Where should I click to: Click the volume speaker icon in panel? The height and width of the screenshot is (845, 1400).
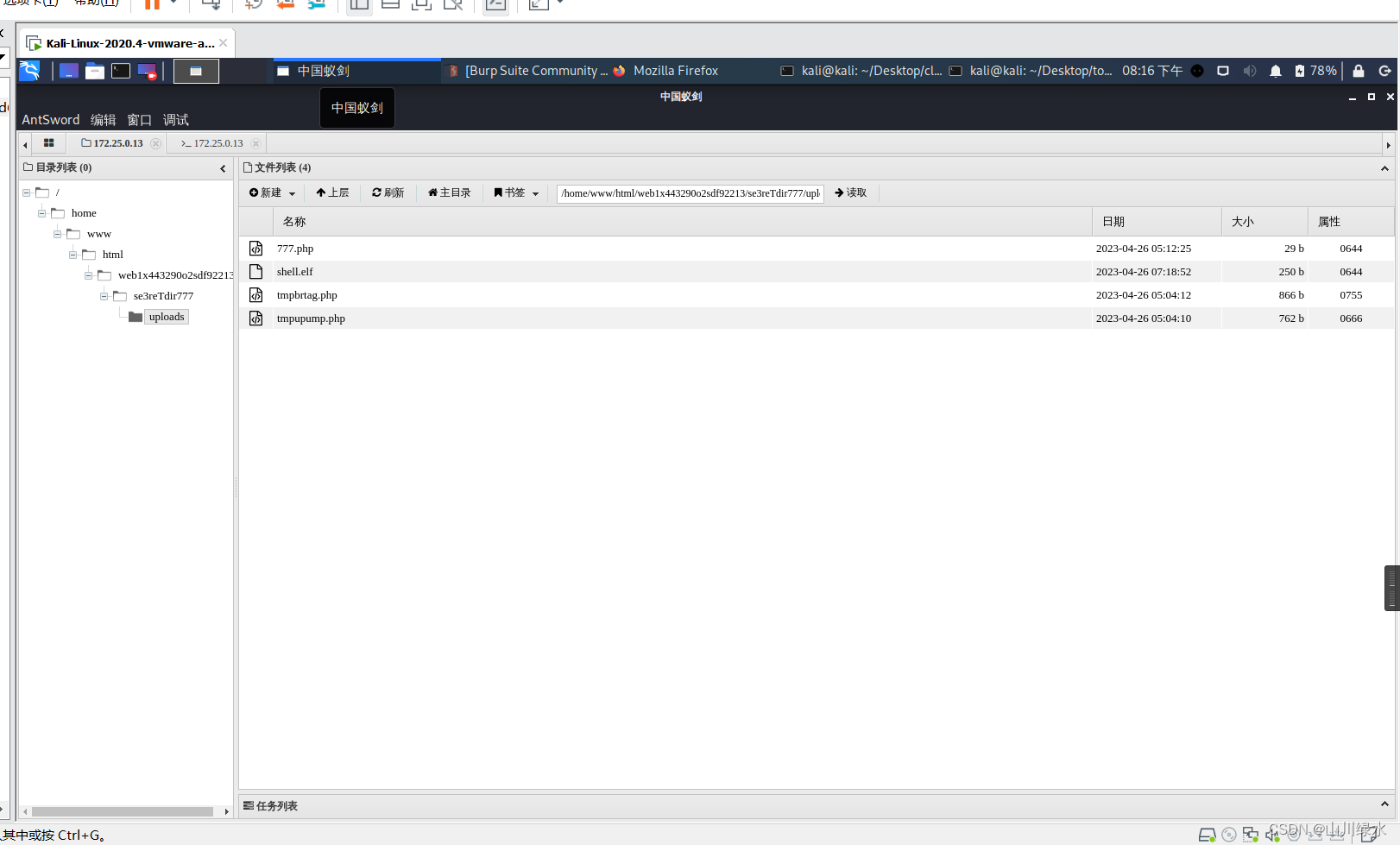(1250, 71)
